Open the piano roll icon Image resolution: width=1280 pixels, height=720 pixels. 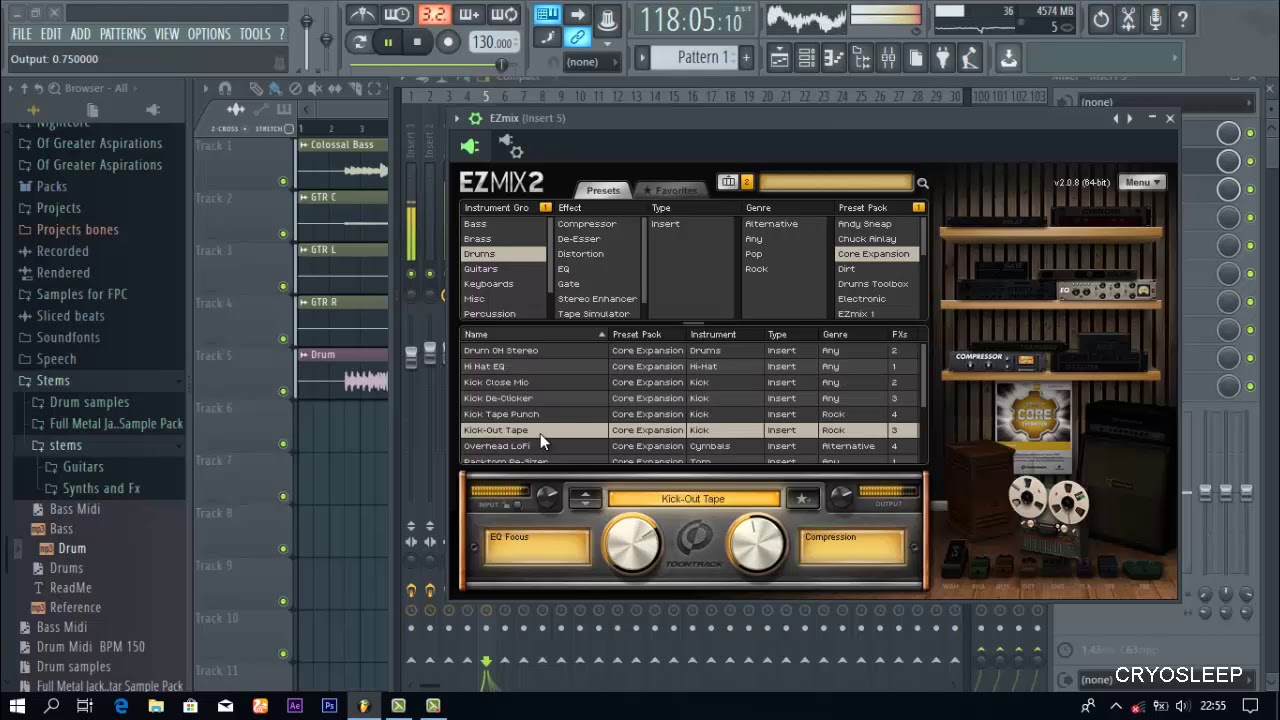(x=834, y=58)
